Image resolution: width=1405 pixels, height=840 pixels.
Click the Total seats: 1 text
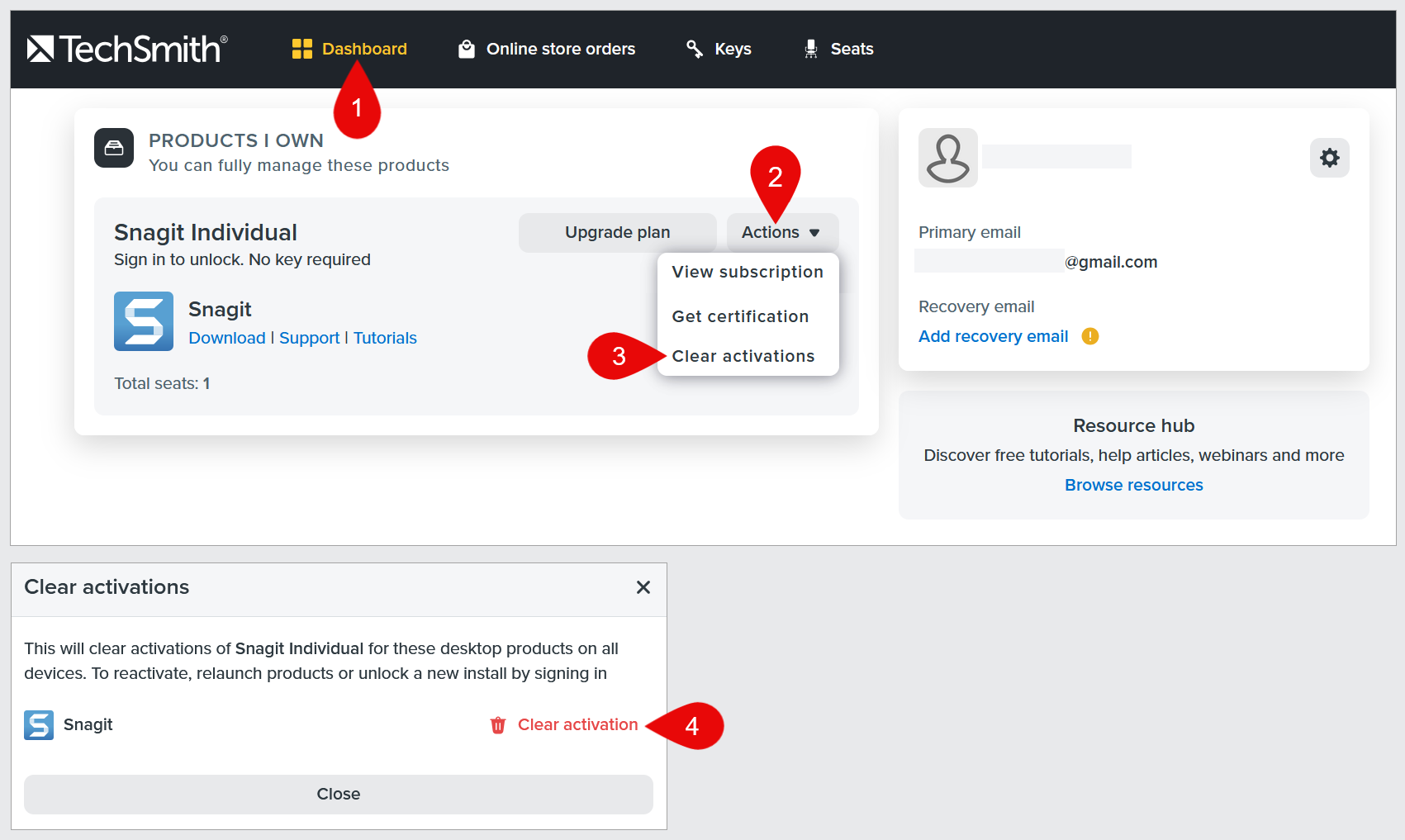click(x=162, y=383)
